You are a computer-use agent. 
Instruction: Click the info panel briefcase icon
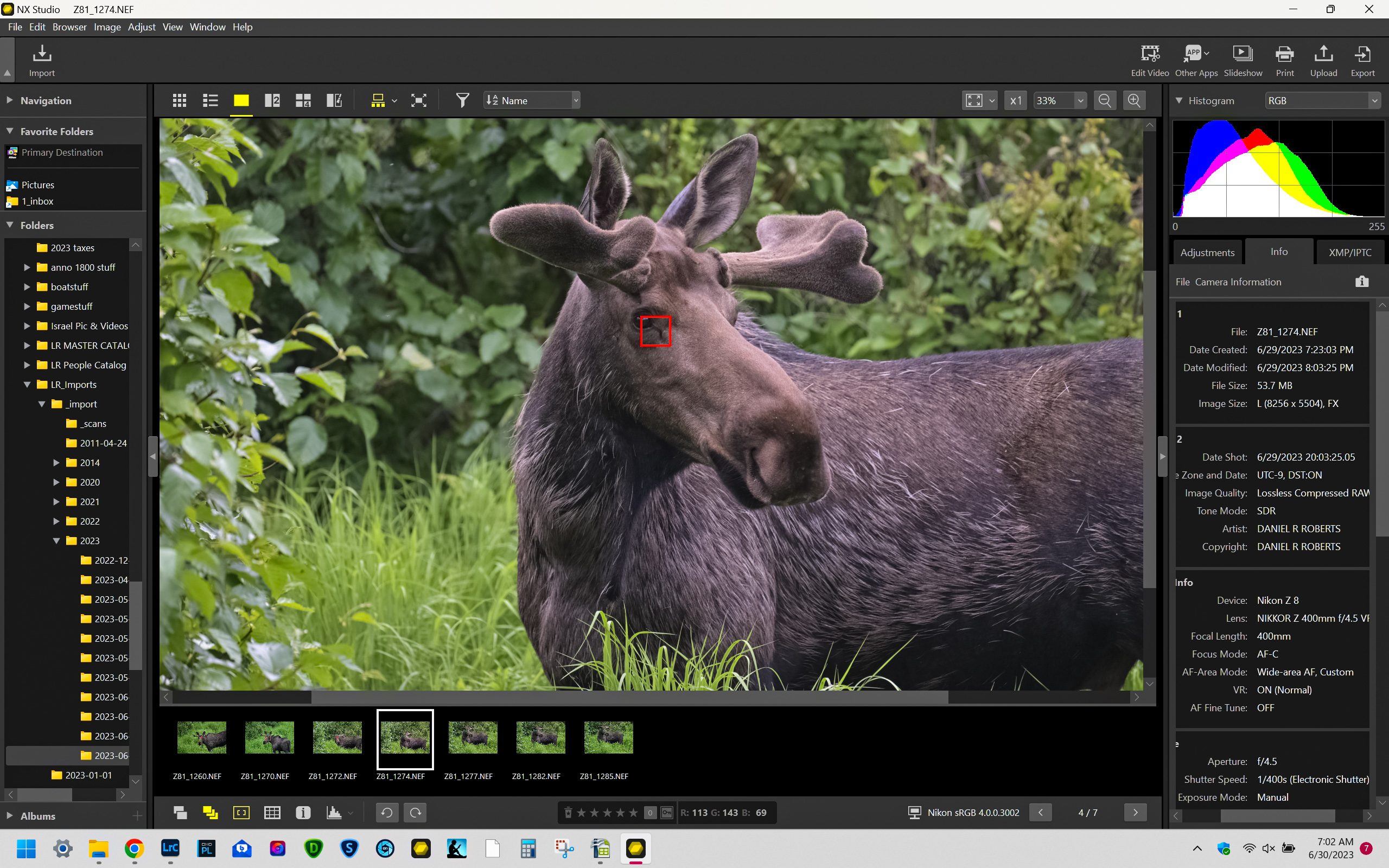[x=1362, y=282]
